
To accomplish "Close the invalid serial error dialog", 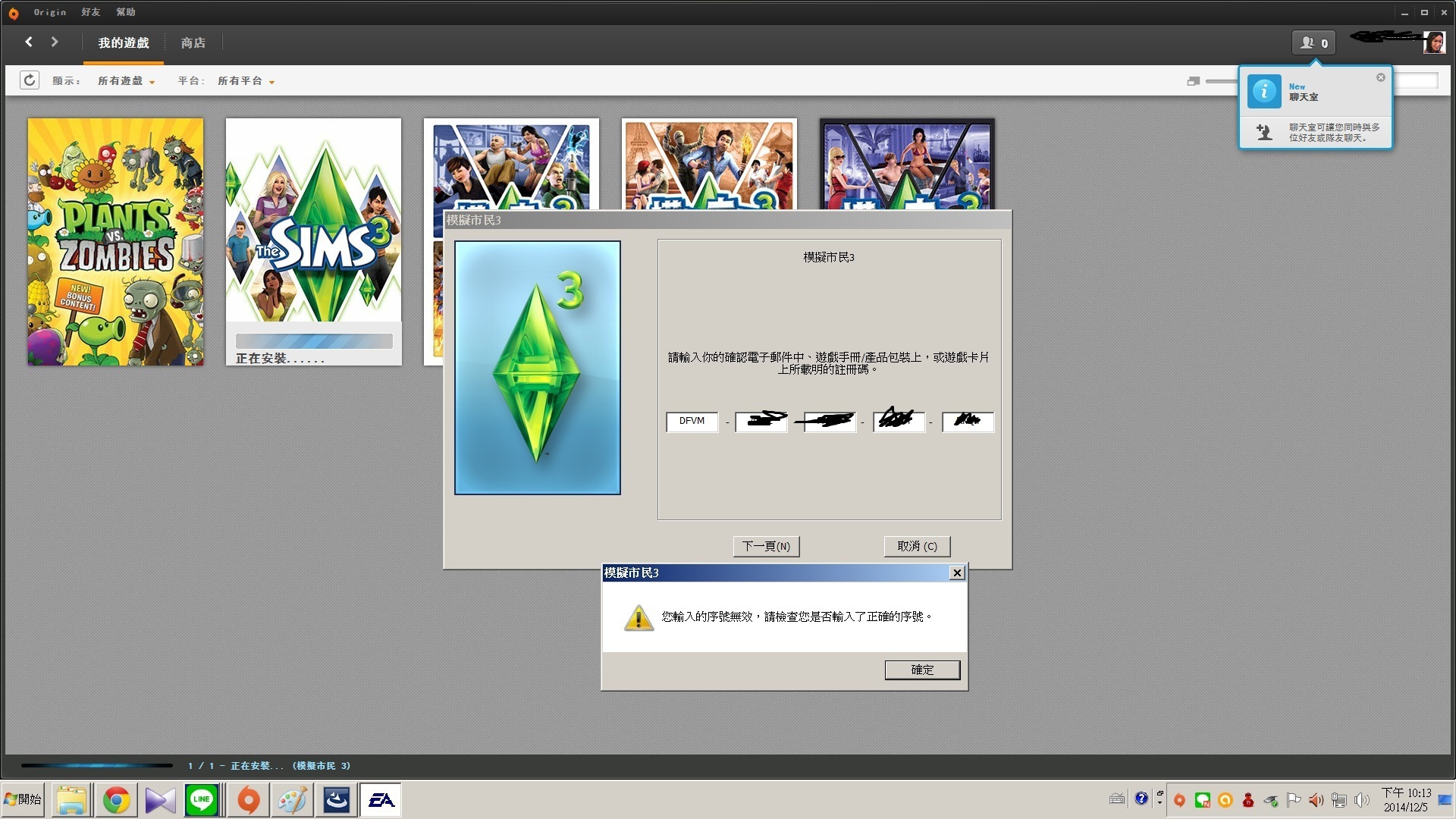I will (x=957, y=573).
